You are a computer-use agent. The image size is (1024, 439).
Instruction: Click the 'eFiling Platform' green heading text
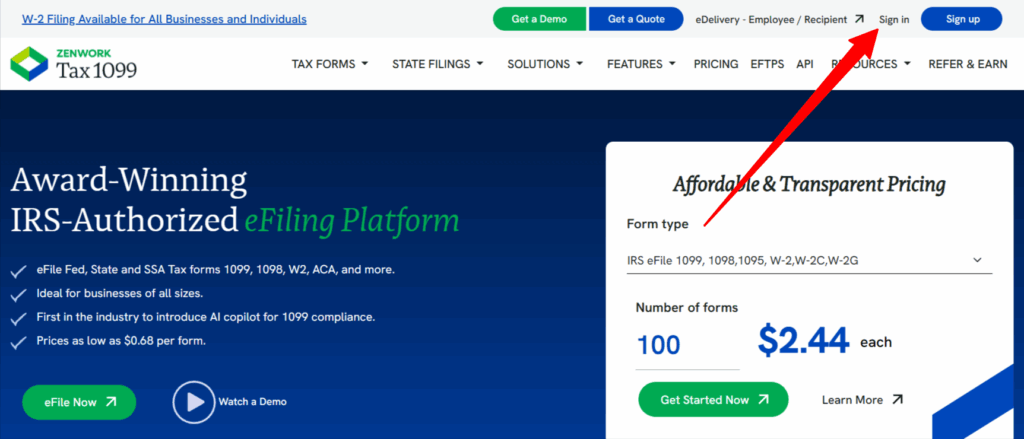(352, 221)
